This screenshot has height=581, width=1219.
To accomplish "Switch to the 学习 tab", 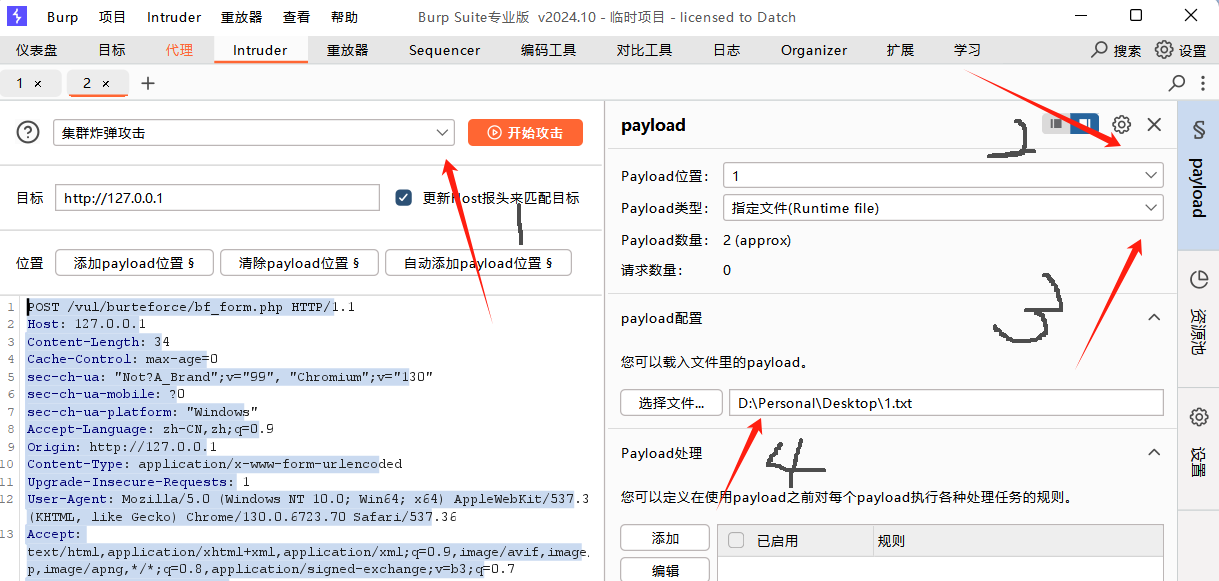I will (967, 50).
